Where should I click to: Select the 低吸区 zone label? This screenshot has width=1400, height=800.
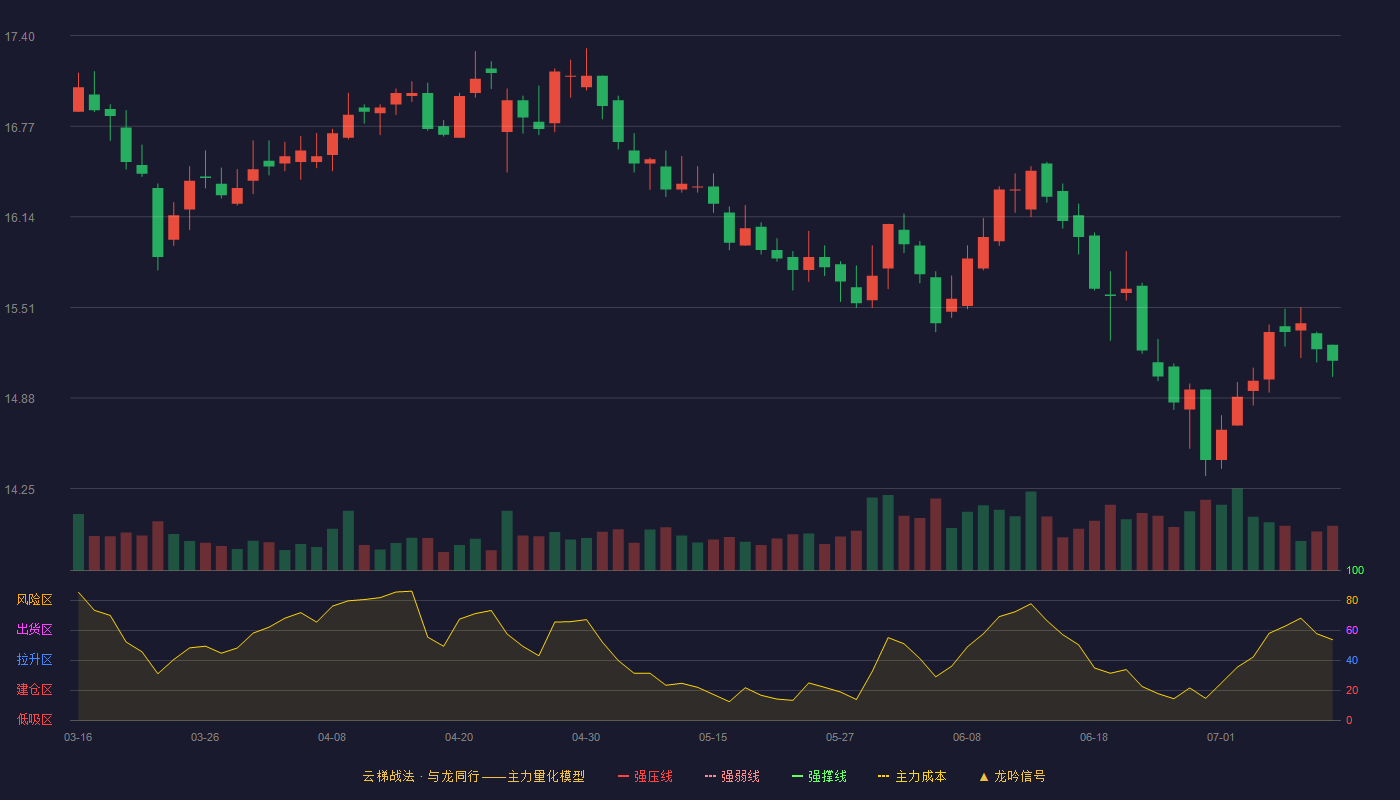34,719
